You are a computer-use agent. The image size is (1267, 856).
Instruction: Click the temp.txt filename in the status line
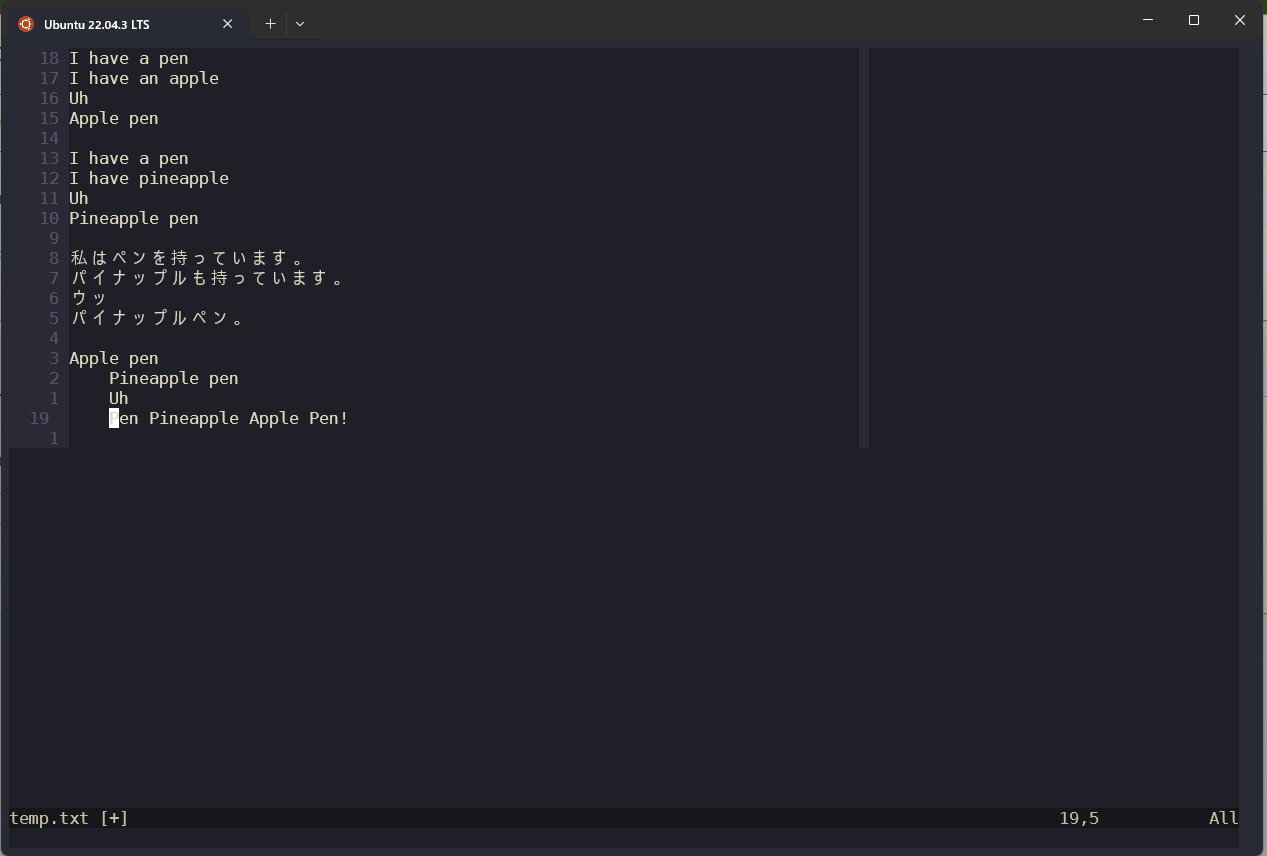coord(48,818)
